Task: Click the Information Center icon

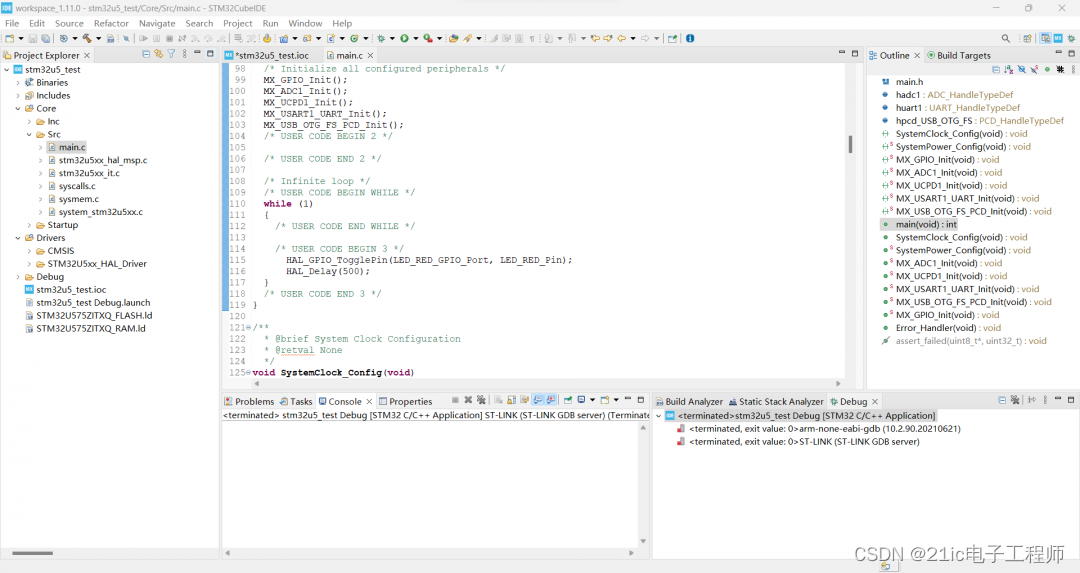Action: [689, 39]
